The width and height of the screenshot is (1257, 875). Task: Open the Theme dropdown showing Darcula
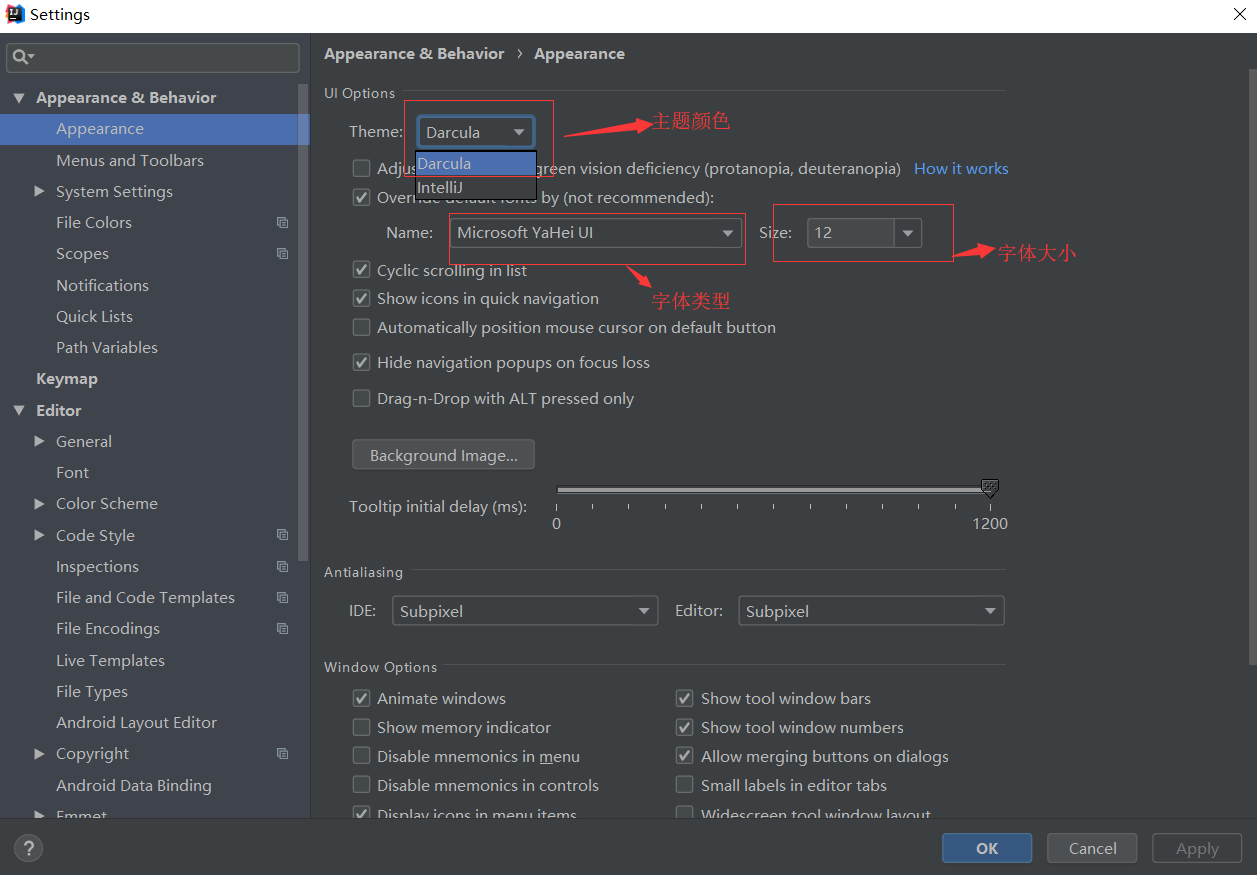476,132
